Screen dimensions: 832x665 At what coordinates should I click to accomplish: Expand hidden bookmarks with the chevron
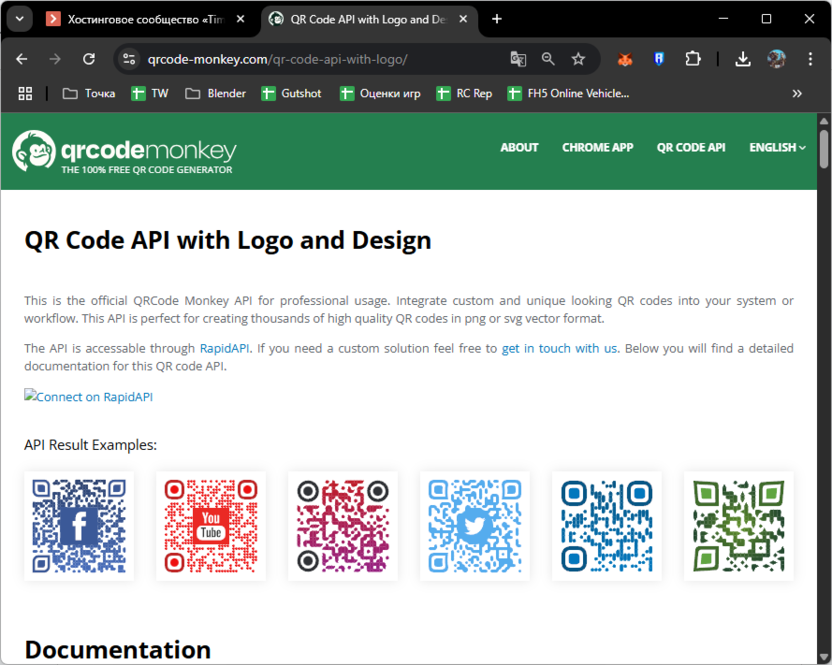click(797, 93)
